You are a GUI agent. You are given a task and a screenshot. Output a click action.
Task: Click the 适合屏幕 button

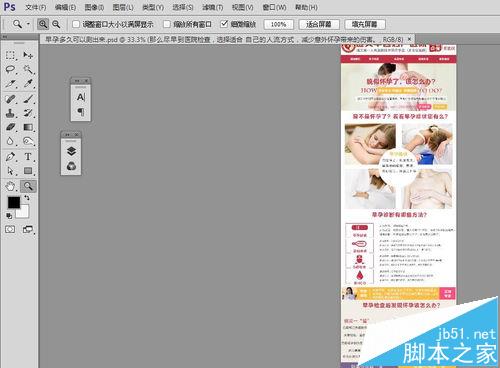pyautogui.click(x=319, y=24)
